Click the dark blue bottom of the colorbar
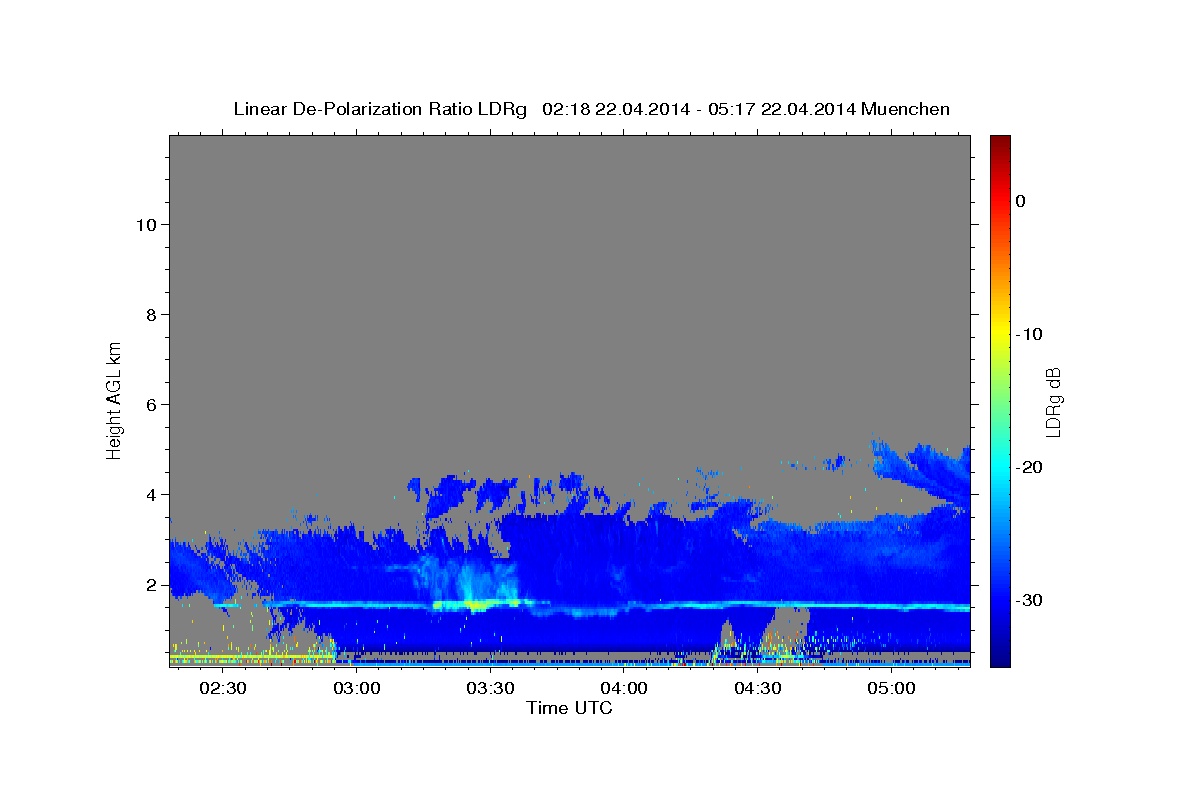 coord(1000,658)
